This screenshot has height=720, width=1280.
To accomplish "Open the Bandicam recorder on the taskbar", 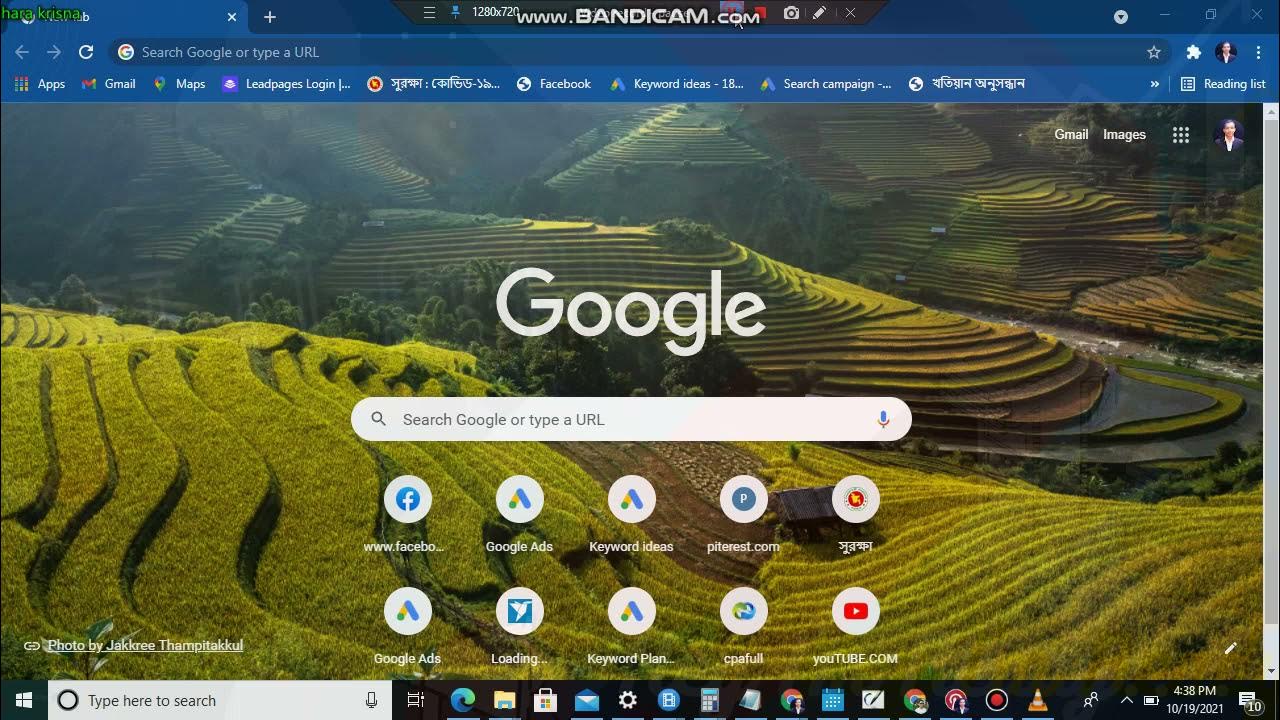I will pyautogui.click(x=997, y=701).
